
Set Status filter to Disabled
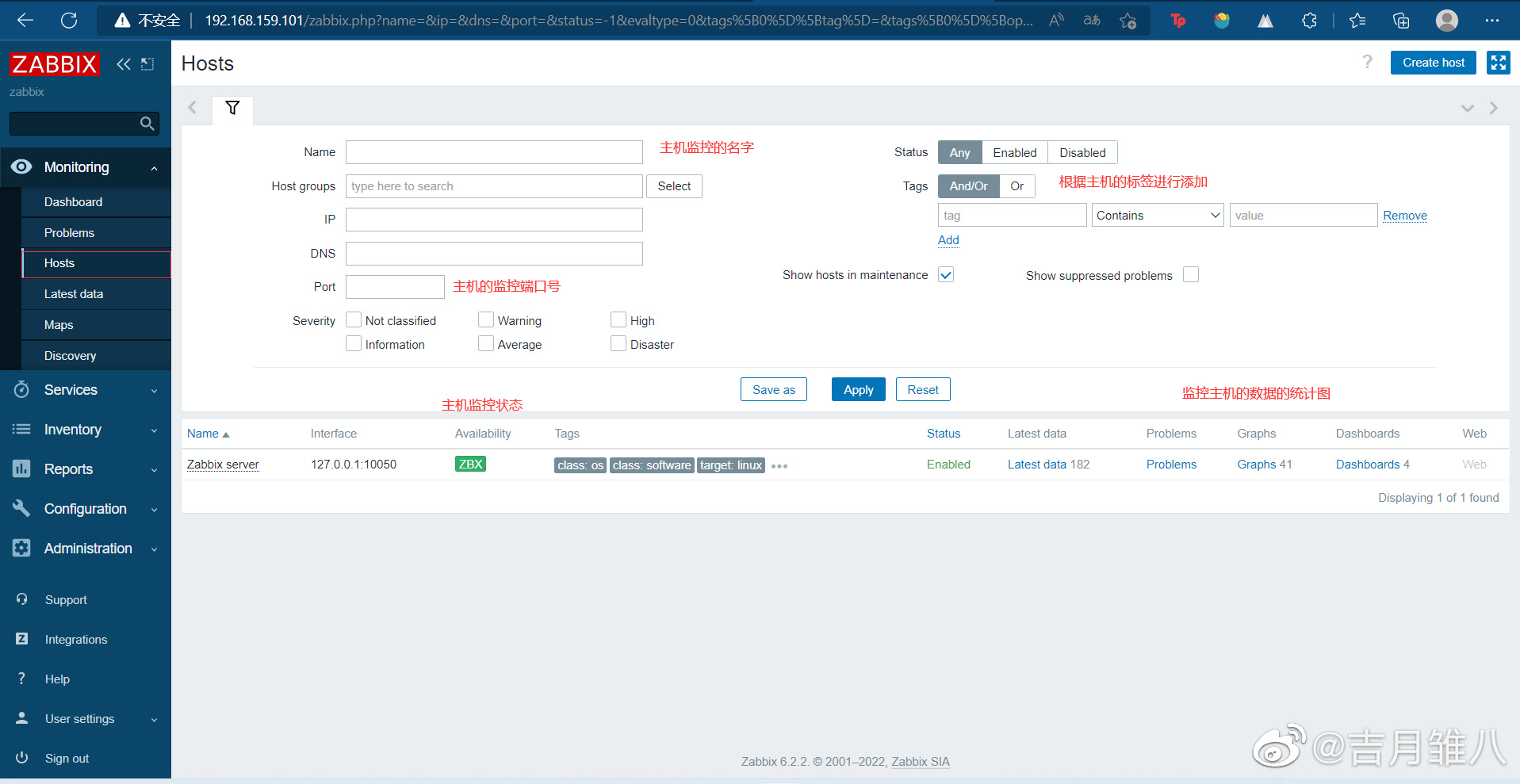pyautogui.click(x=1082, y=152)
